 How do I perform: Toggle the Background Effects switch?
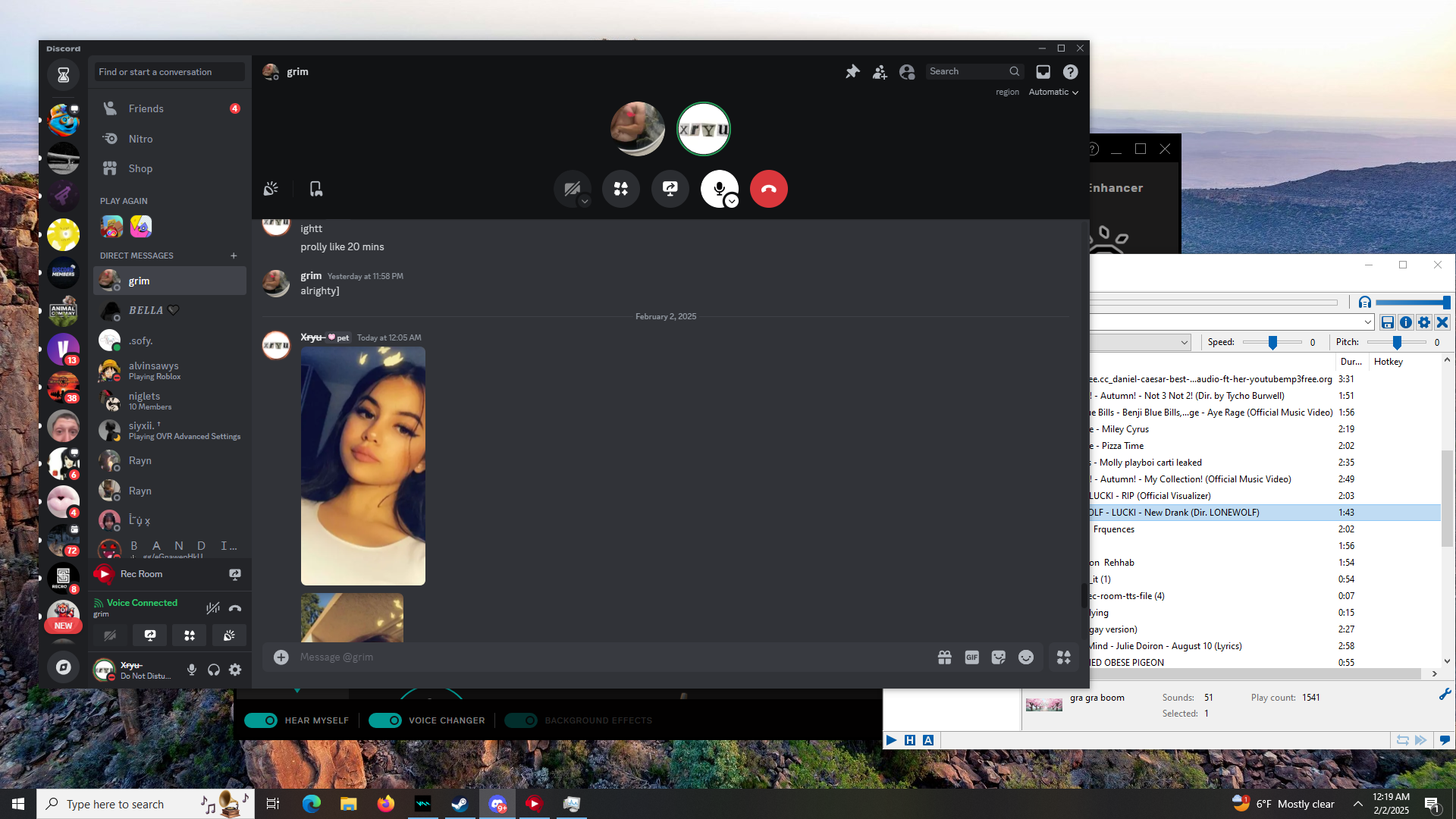click(x=521, y=720)
